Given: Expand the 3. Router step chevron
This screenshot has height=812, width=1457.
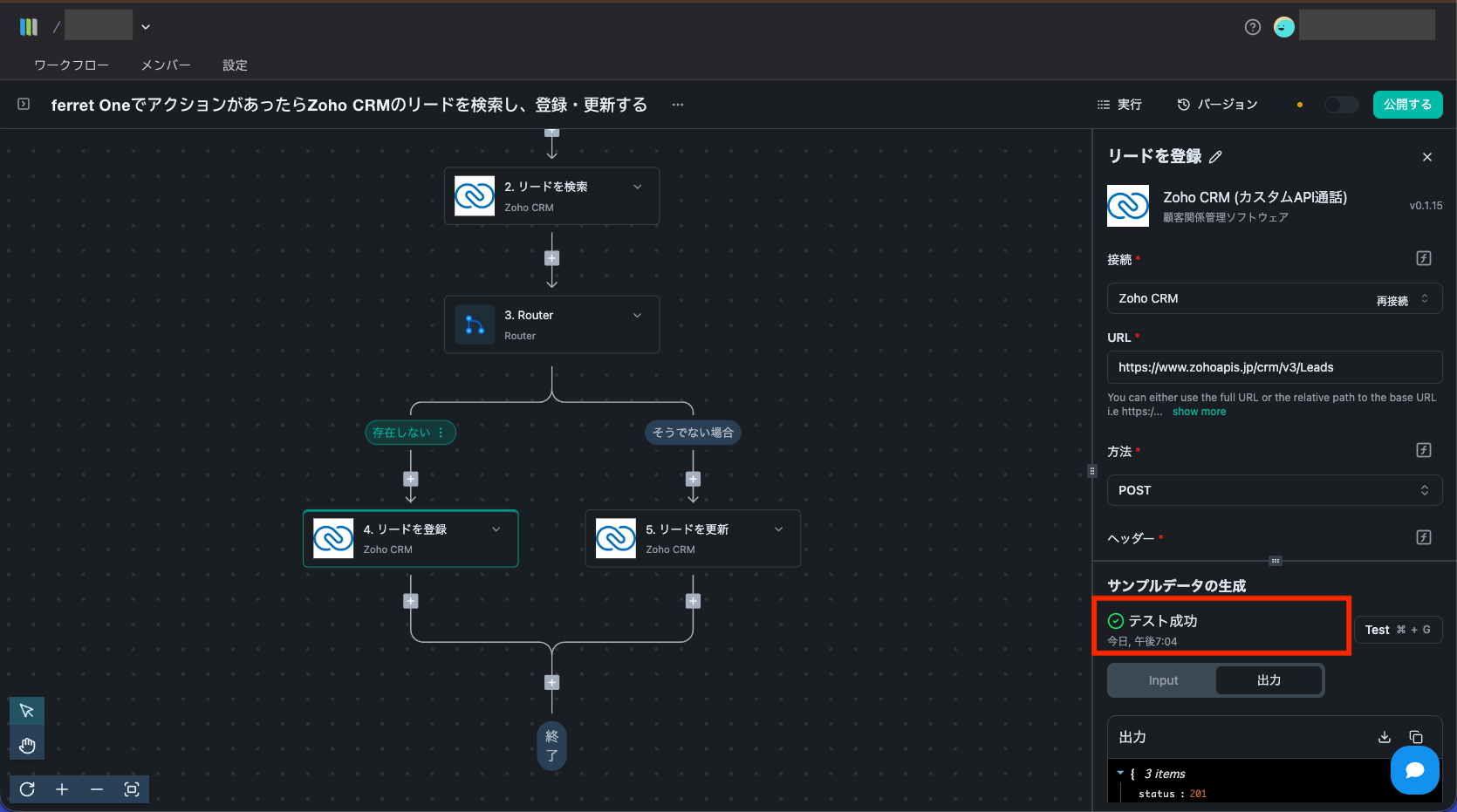Looking at the screenshot, I should pos(638,316).
